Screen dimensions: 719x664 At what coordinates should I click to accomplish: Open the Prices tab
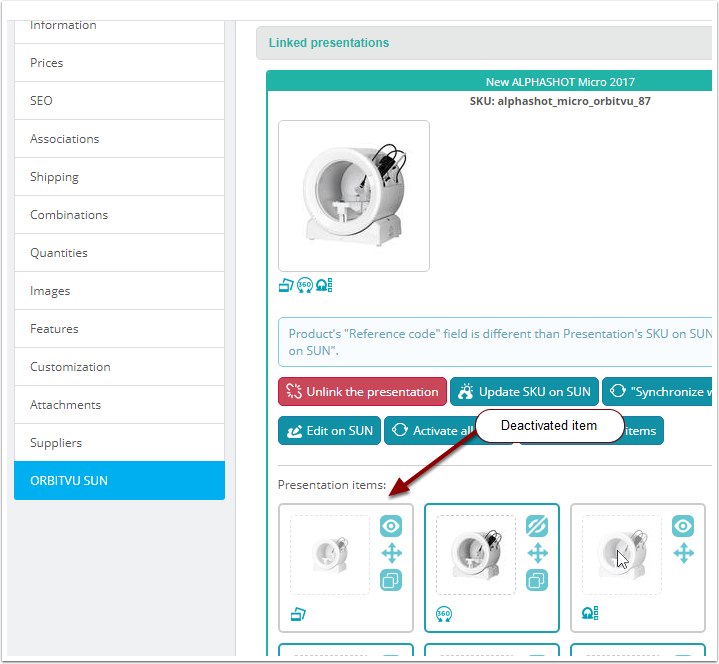point(119,63)
